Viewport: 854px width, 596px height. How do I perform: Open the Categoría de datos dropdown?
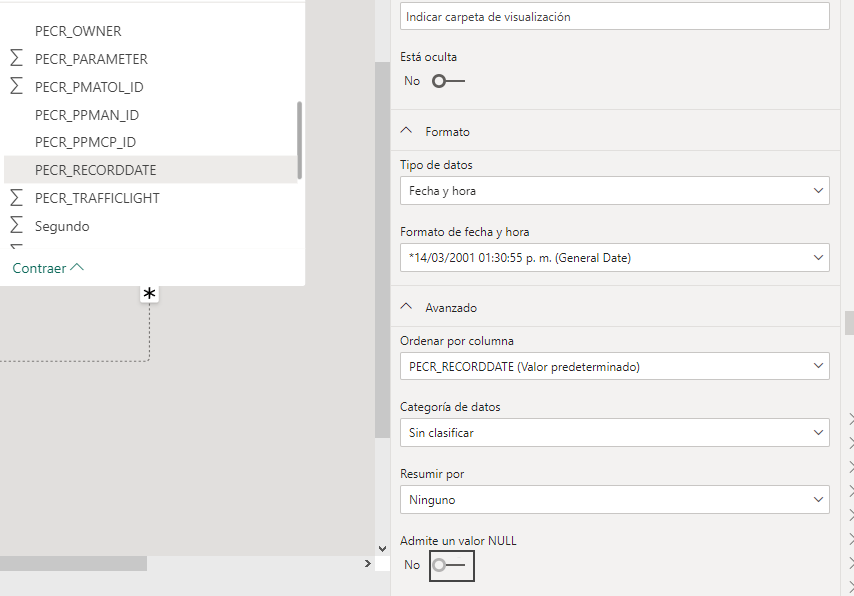614,433
